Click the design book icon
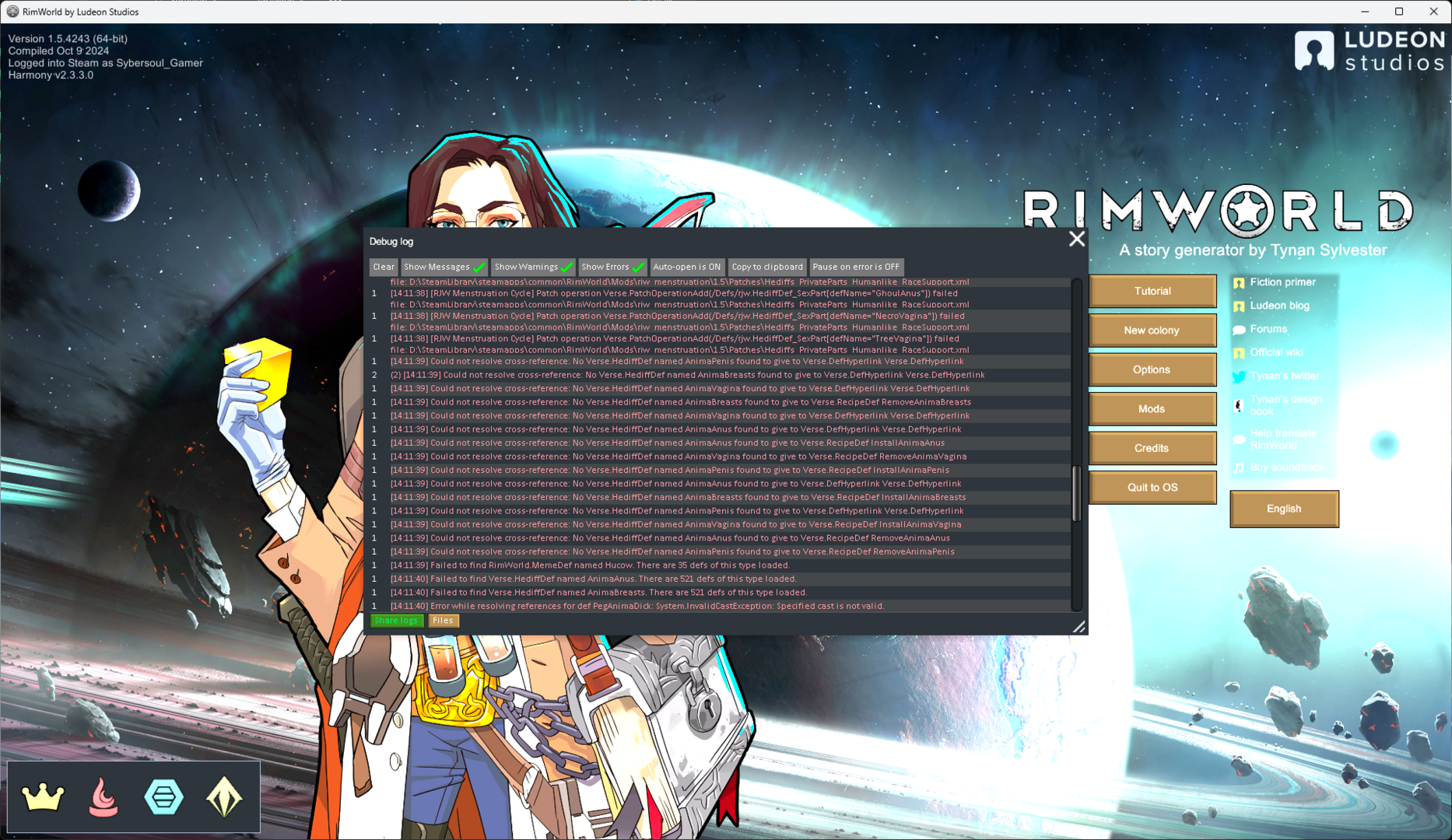 tap(1239, 405)
